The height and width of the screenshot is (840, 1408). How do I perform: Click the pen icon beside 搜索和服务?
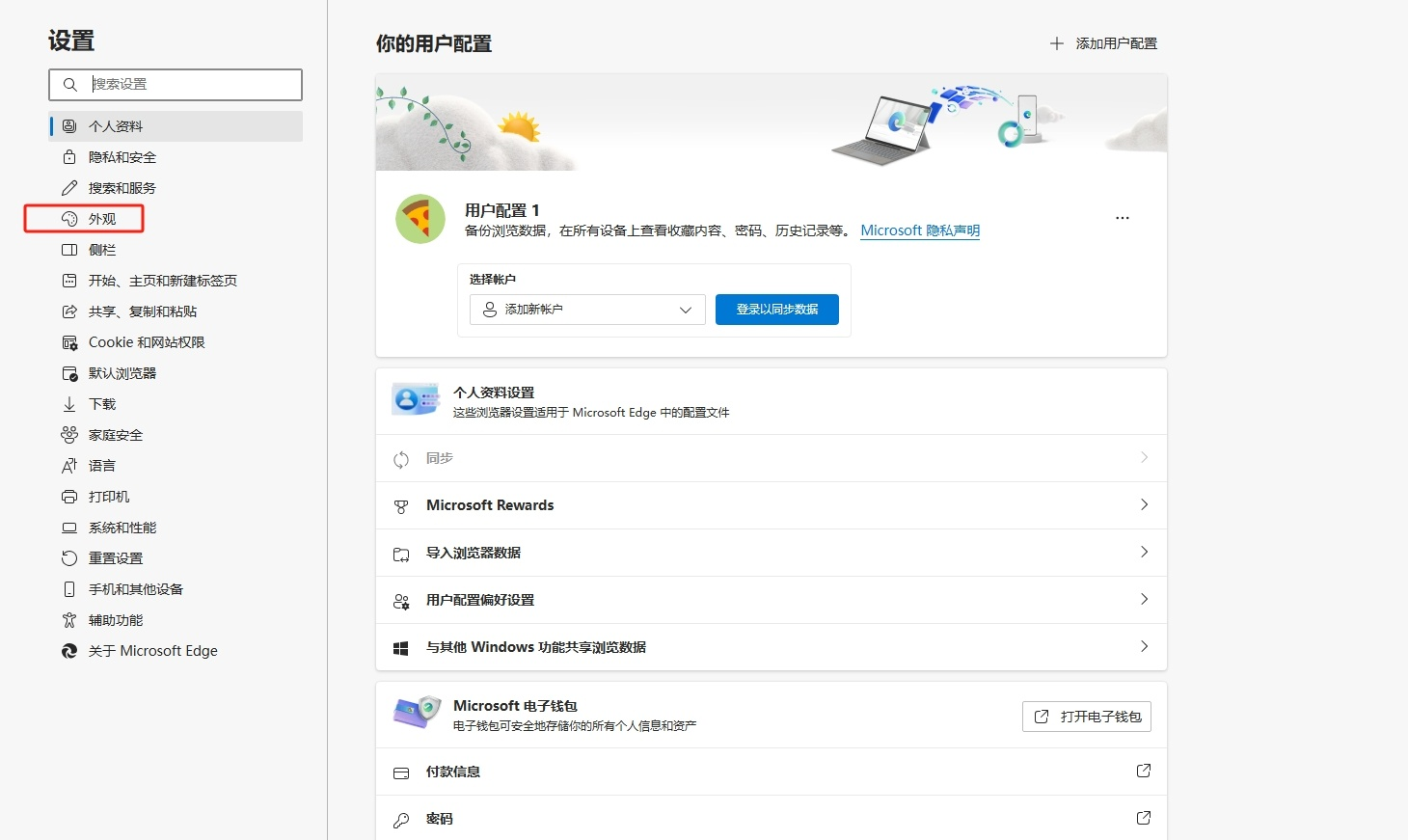(x=69, y=188)
